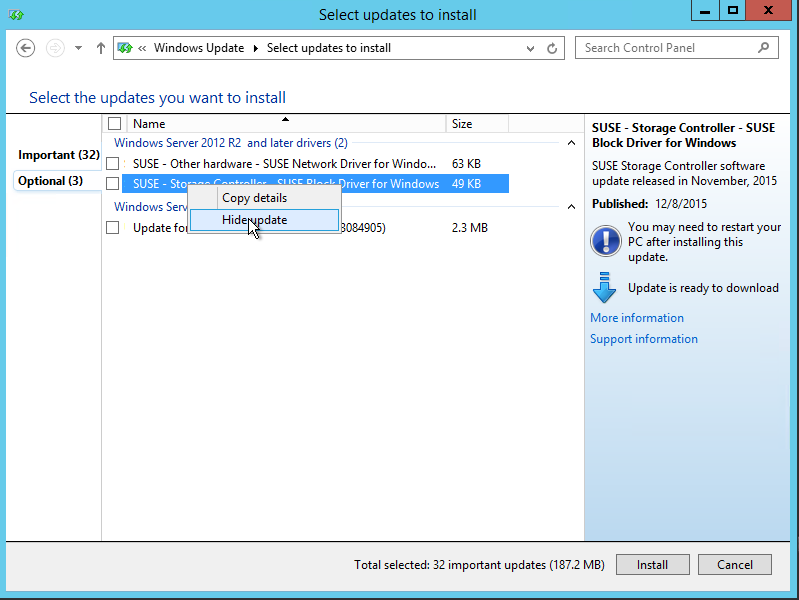Click the Install button

coord(652,565)
